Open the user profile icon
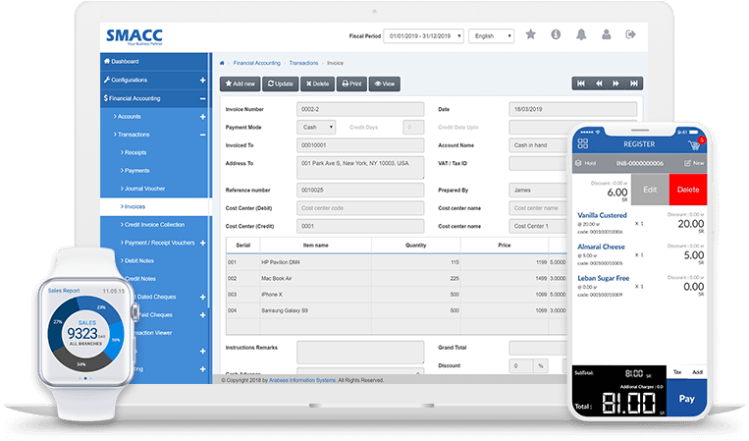 (606, 35)
